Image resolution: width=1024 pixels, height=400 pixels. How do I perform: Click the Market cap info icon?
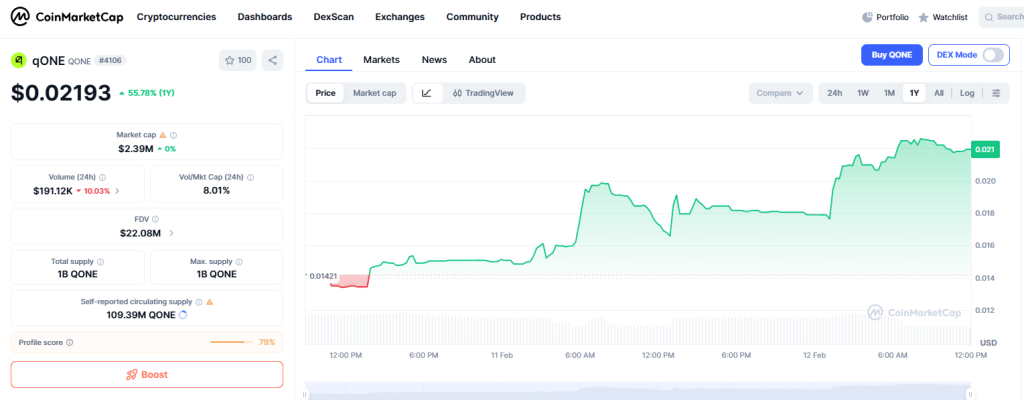pyautogui.click(x=174, y=135)
